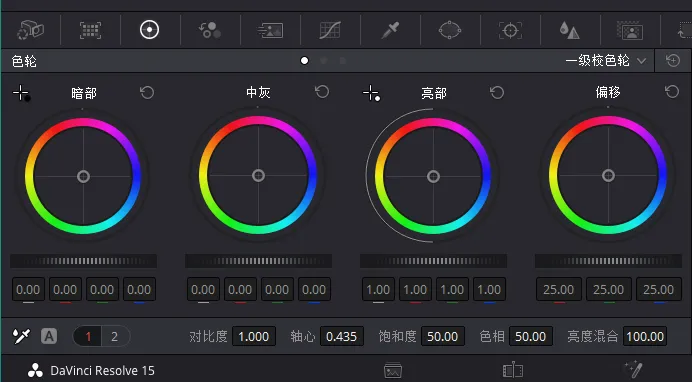Click center of 偏移 color wheel
The width and height of the screenshot is (692, 382).
608,176
